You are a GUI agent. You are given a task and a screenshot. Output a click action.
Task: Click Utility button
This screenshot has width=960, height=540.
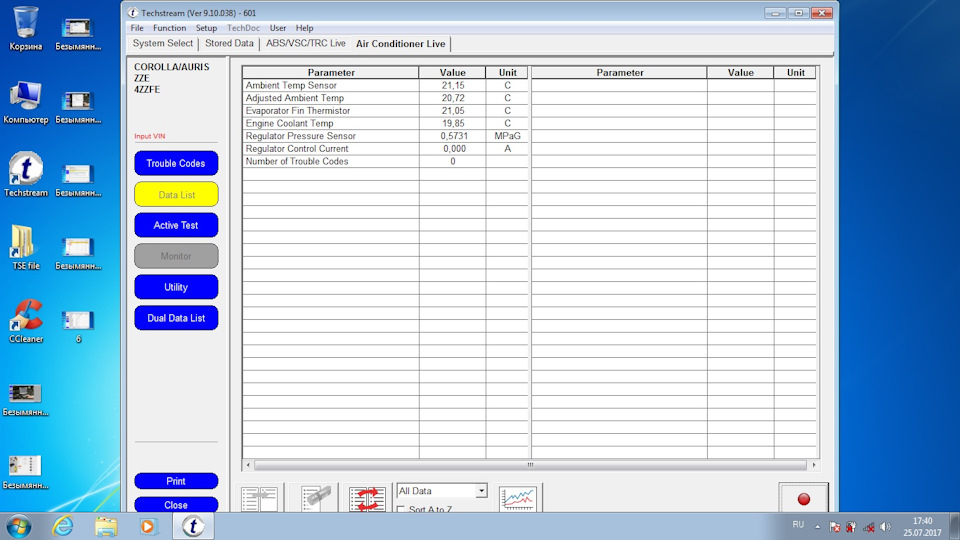coord(176,287)
